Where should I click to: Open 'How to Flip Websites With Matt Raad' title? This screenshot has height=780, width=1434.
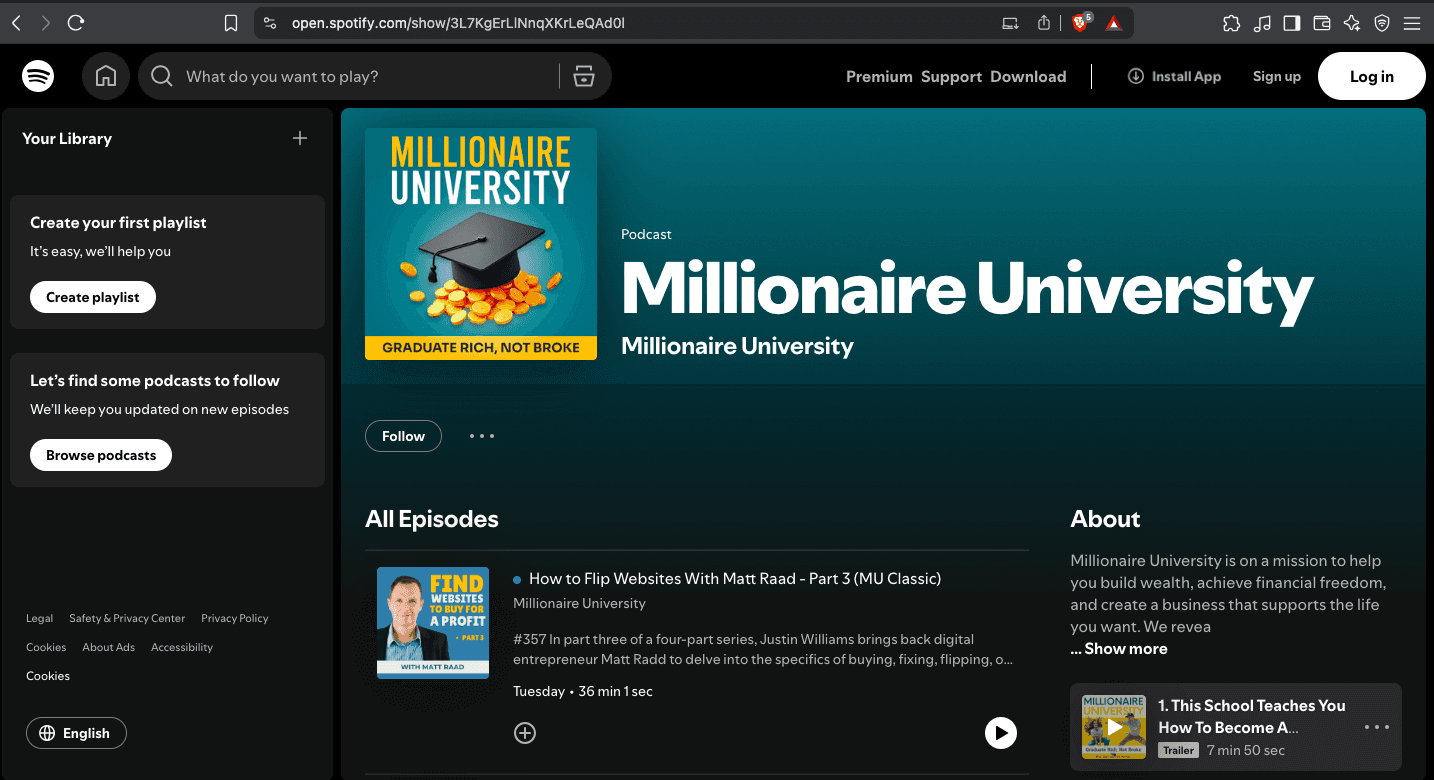[x=735, y=578]
